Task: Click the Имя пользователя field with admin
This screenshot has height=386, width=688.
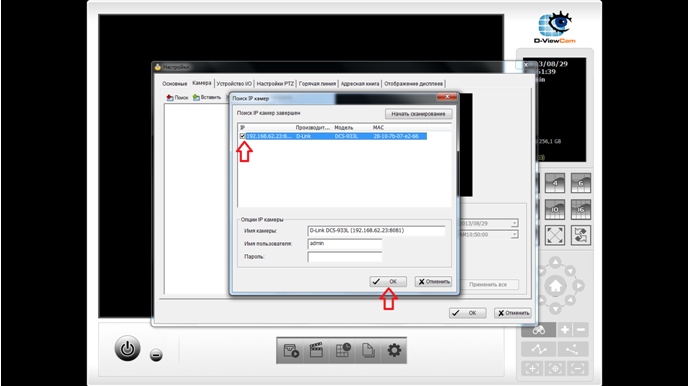Action: tap(344, 243)
